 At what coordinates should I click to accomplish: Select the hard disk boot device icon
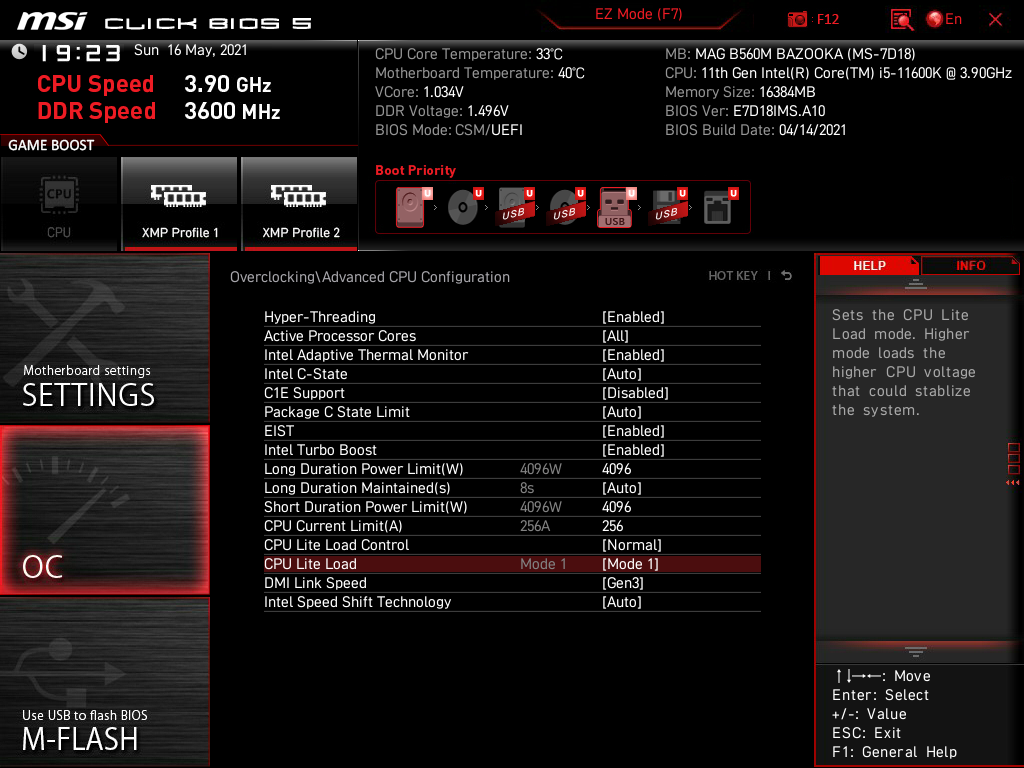(413, 207)
